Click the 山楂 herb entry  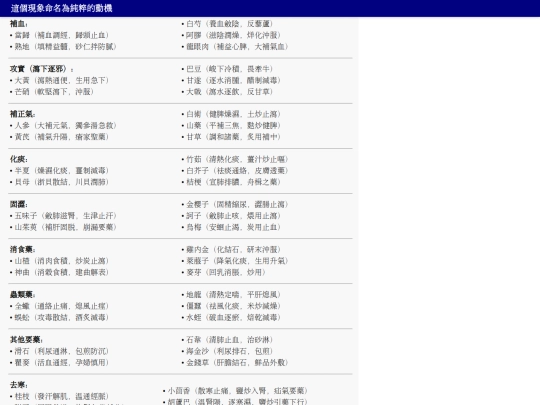pyautogui.click(x=59, y=261)
